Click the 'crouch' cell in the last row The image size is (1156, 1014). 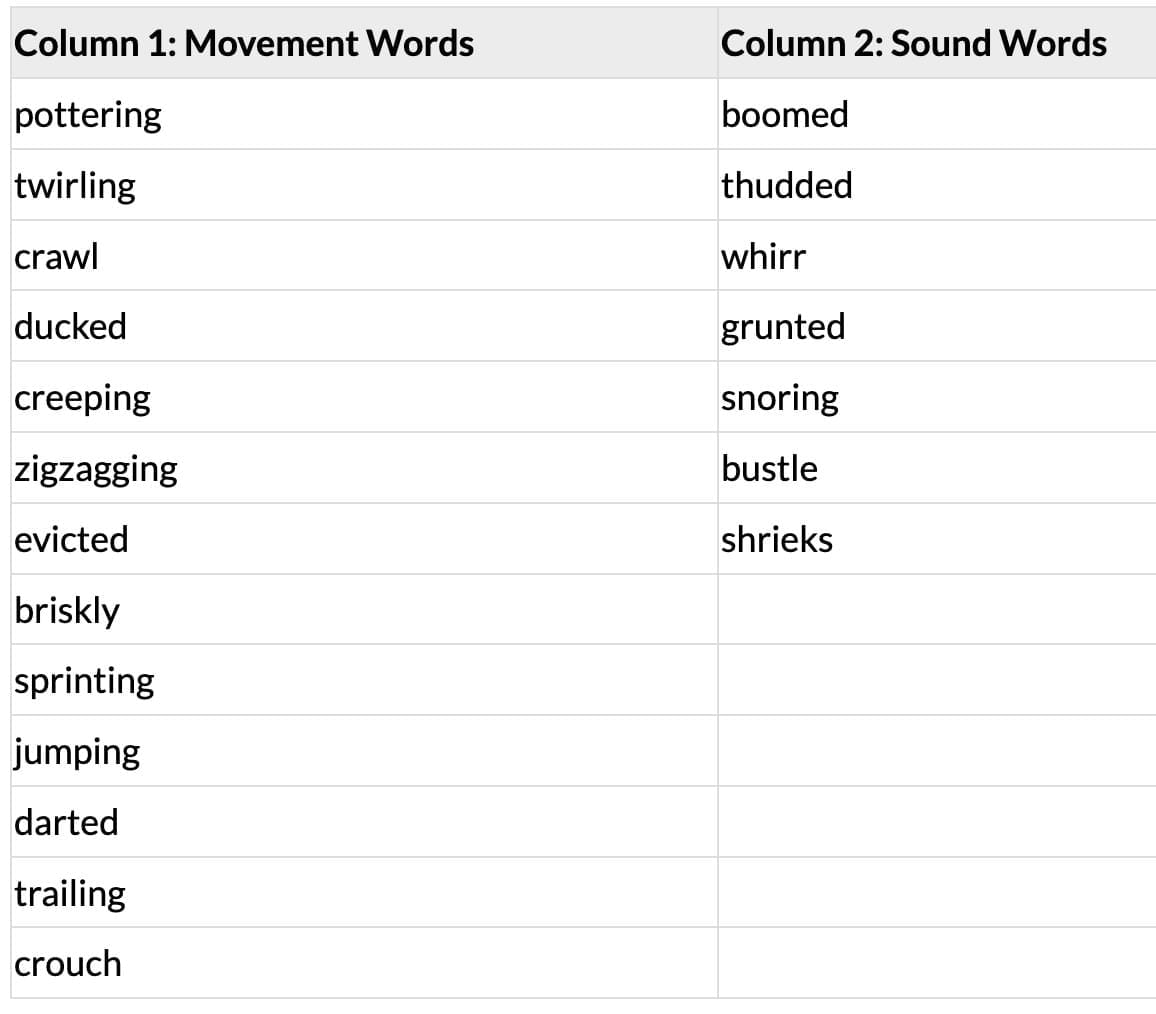click(68, 964)
